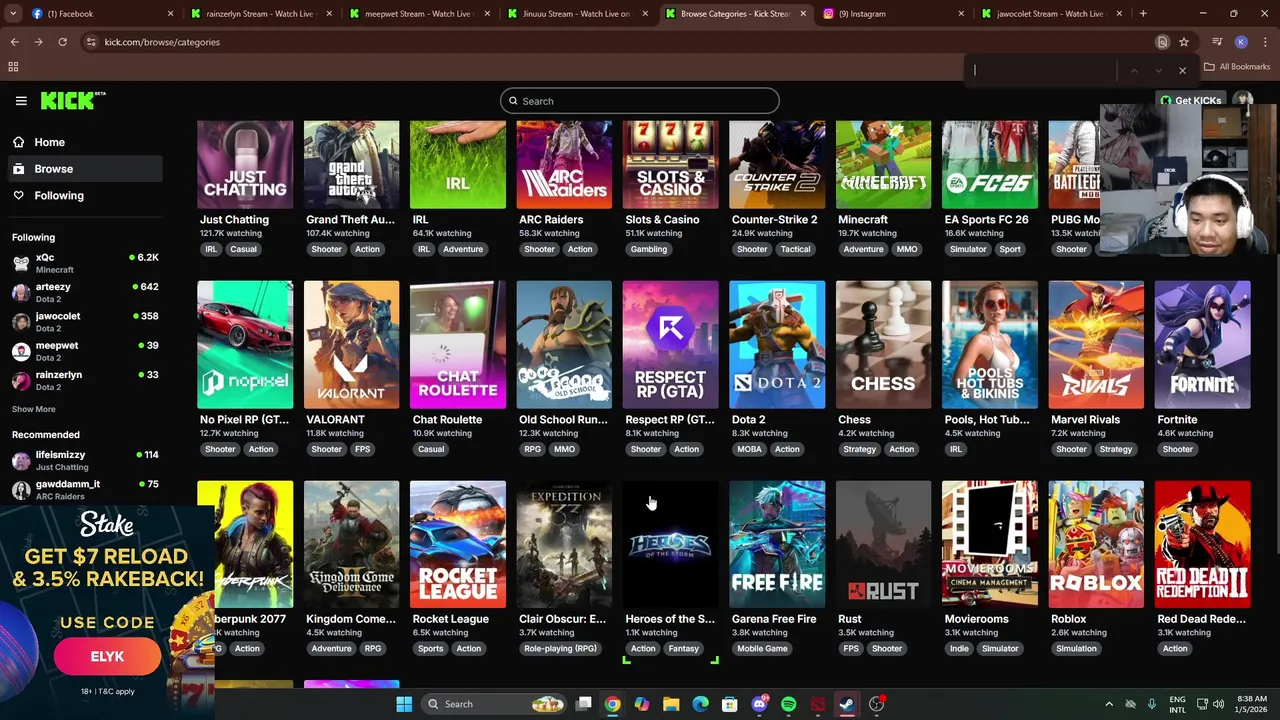Open VALORANT category thumbnail
The height and width of the screenshot is (720, 1280).
click(351, 345)
